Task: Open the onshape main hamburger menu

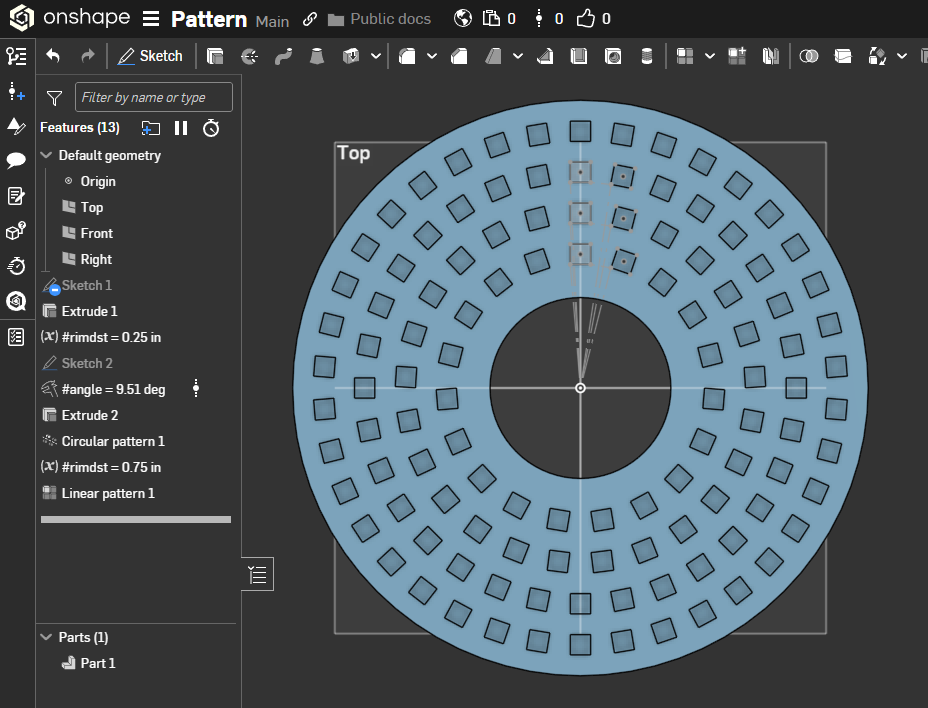Action: pos(150,19)
